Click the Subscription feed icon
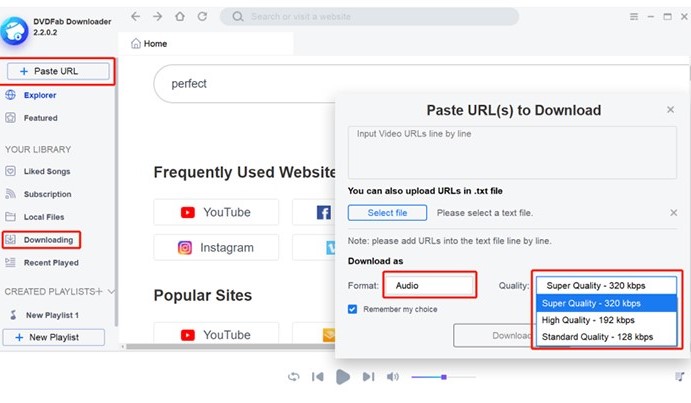Viewport: 691px width, 403px height. coord(11,194)
